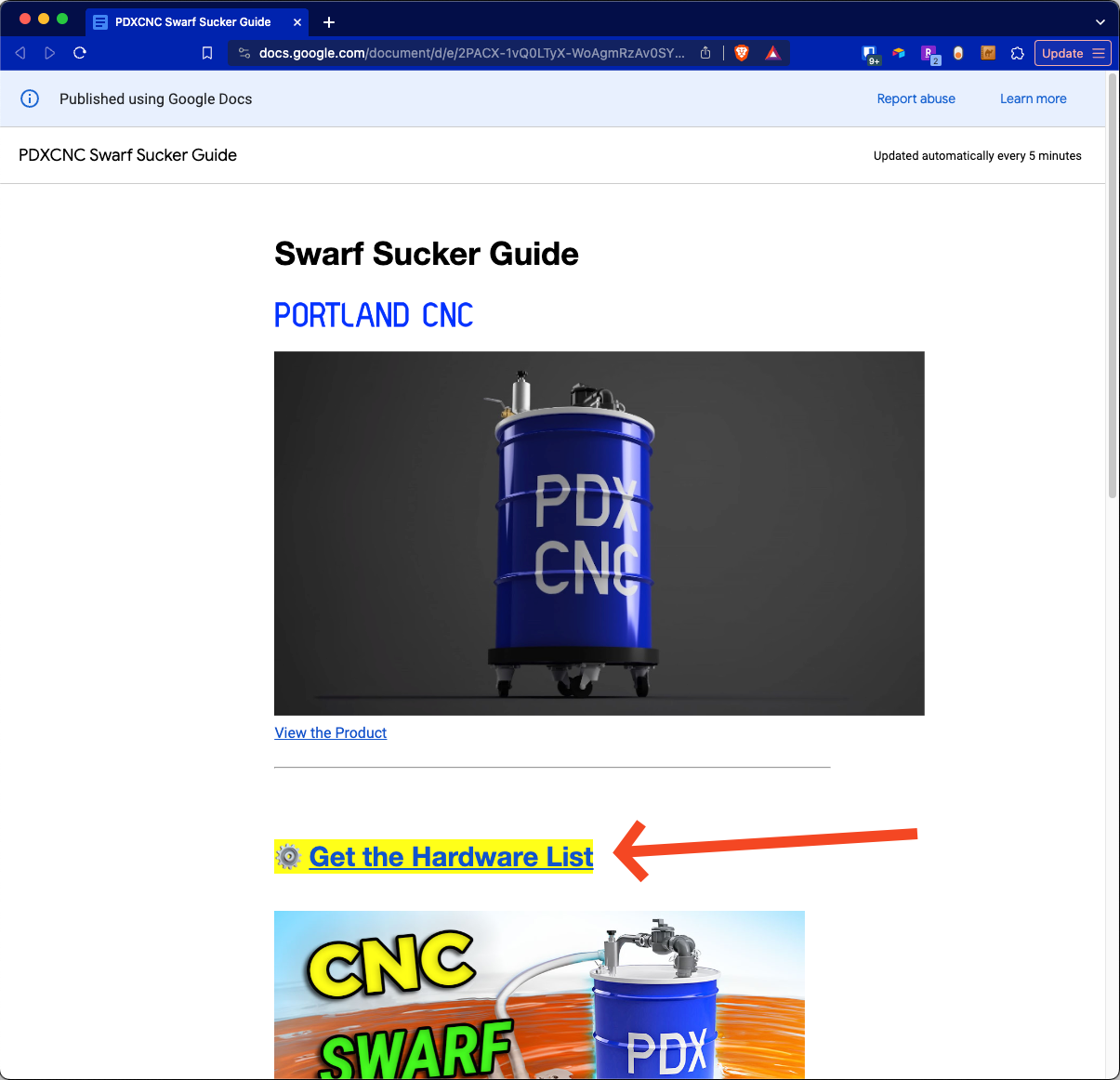Open the Update browser menu button
The image size is (1120, 1080).
[1073, 53]
